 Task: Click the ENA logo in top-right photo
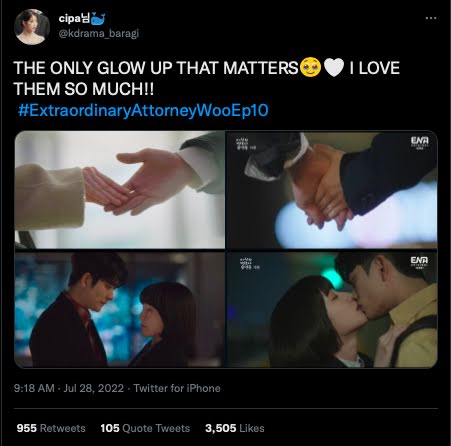(x=420, y=143)
